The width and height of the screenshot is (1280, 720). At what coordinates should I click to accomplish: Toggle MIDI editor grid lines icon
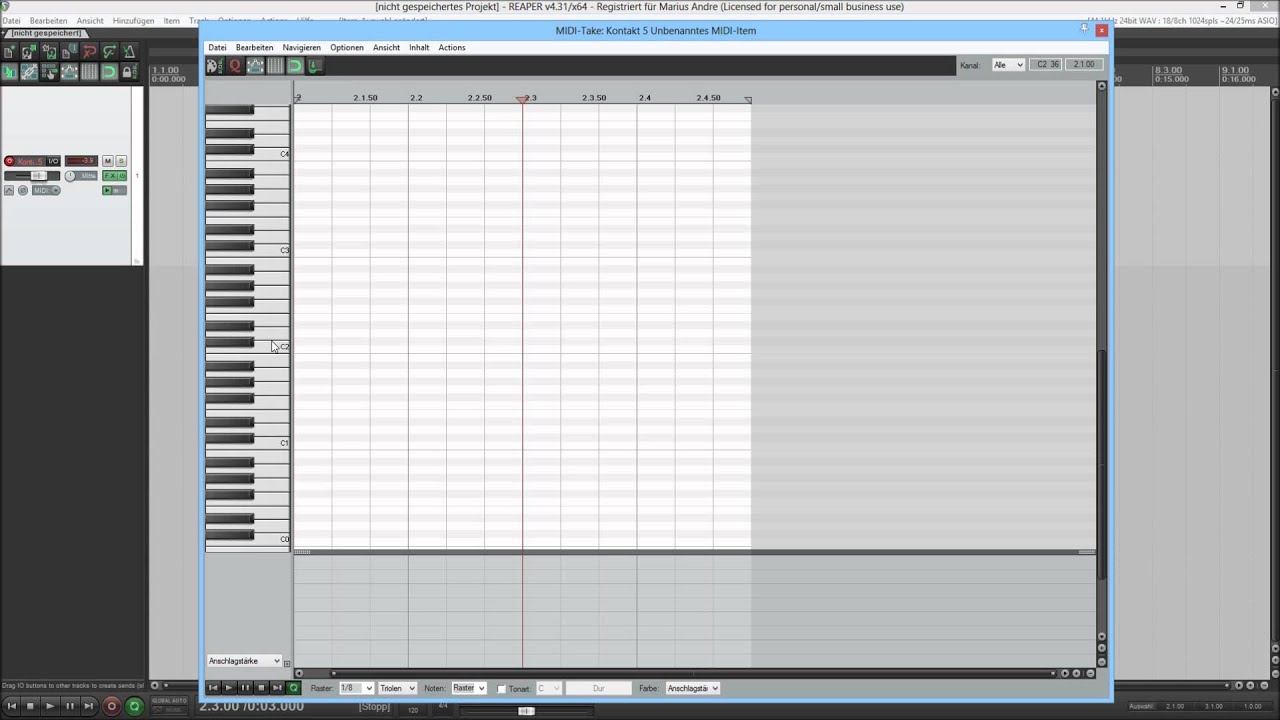coord(275,66)
